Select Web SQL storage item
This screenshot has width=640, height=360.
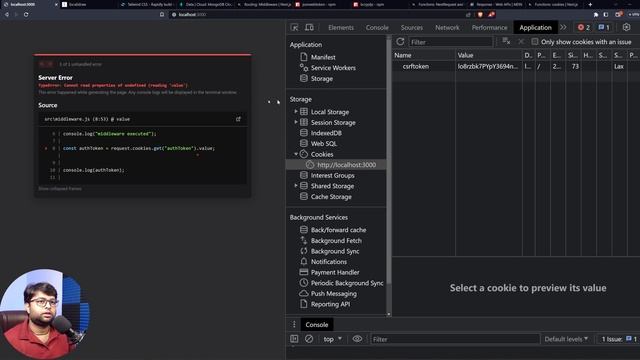324,144
